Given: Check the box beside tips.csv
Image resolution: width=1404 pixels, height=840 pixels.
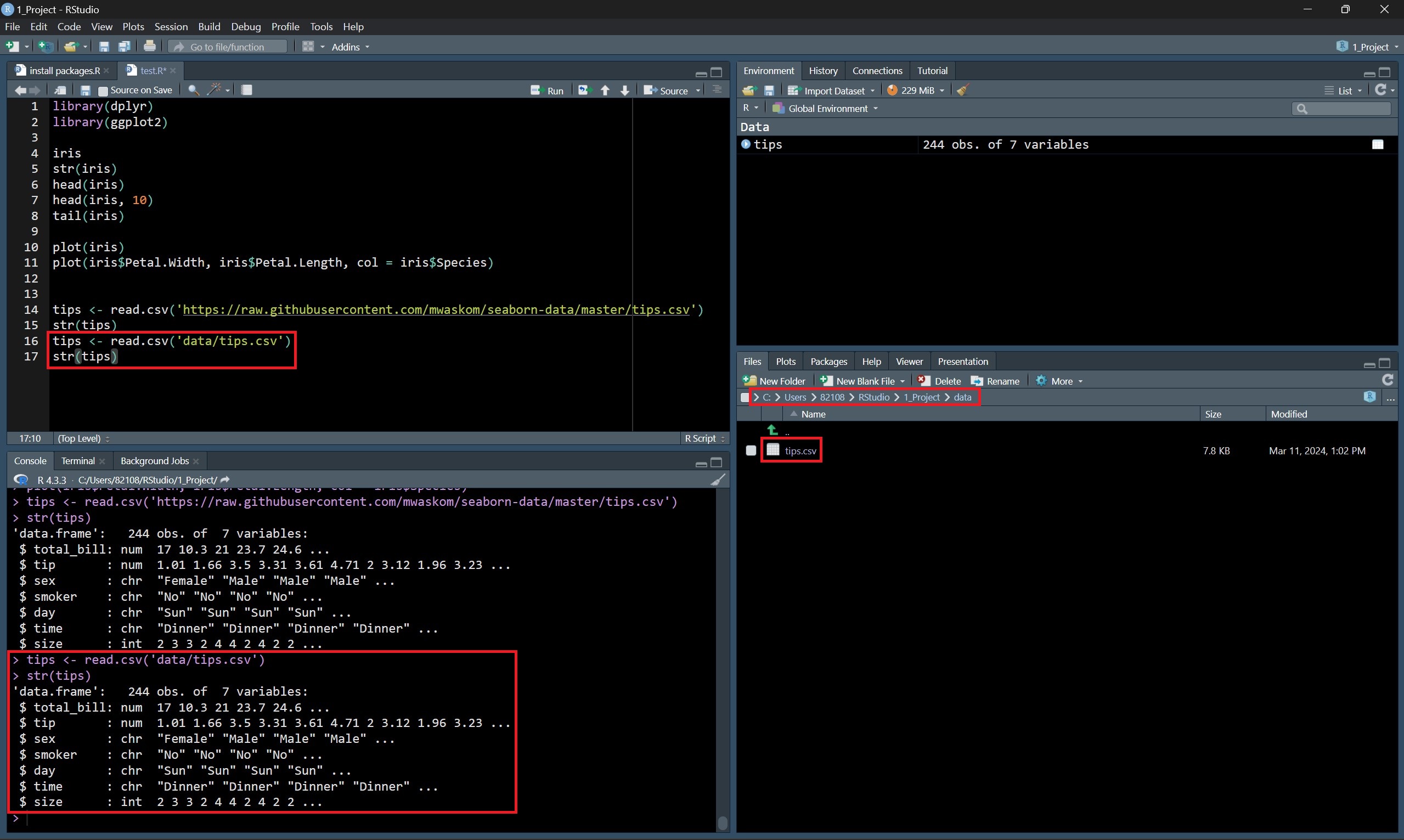Looking at the screenshot, I should [x=751, y=450].
